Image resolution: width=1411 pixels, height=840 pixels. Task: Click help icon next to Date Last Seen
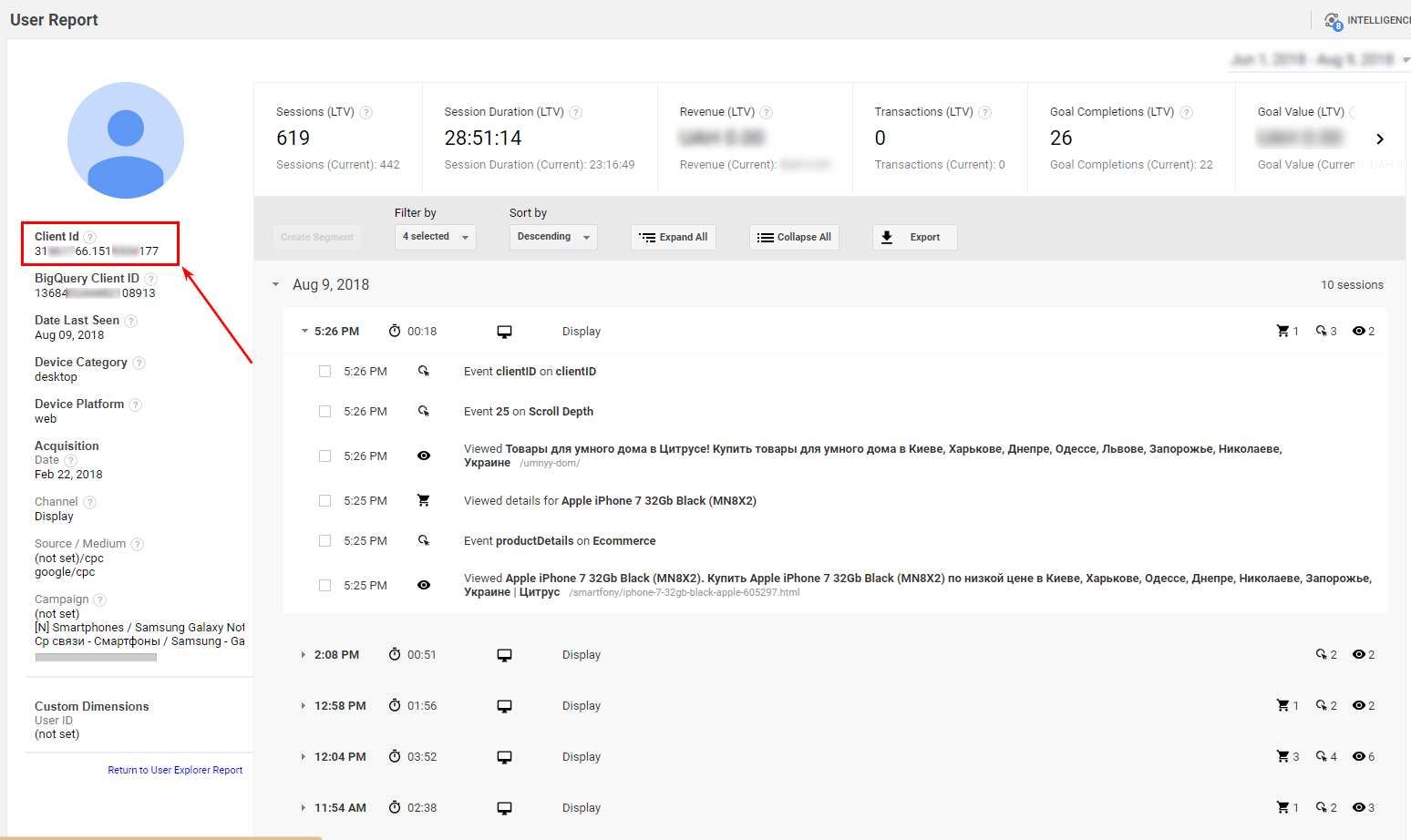pyautogui.click(x=130, y=321)
